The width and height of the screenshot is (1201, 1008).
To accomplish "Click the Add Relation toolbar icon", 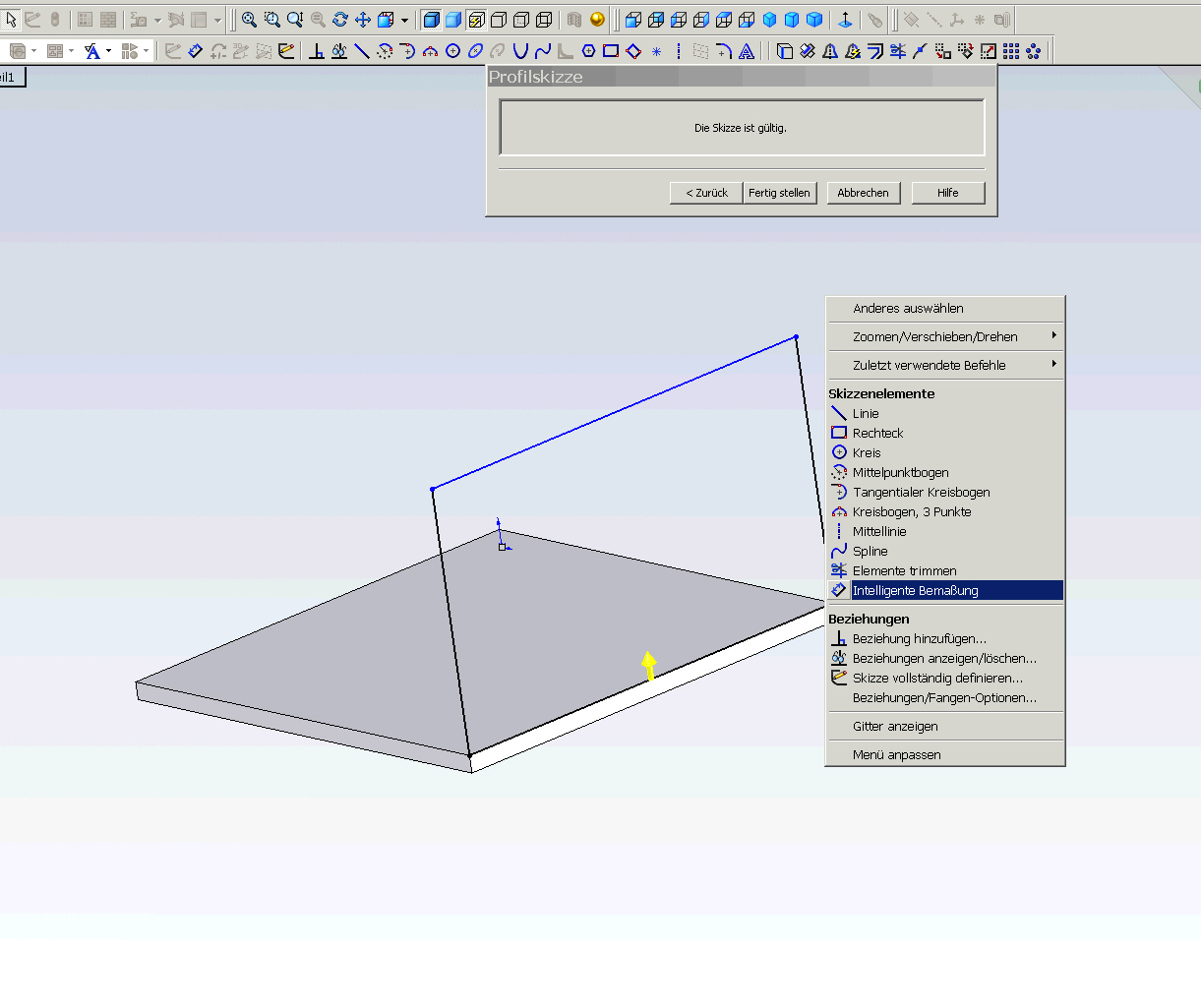I will 316,50.
